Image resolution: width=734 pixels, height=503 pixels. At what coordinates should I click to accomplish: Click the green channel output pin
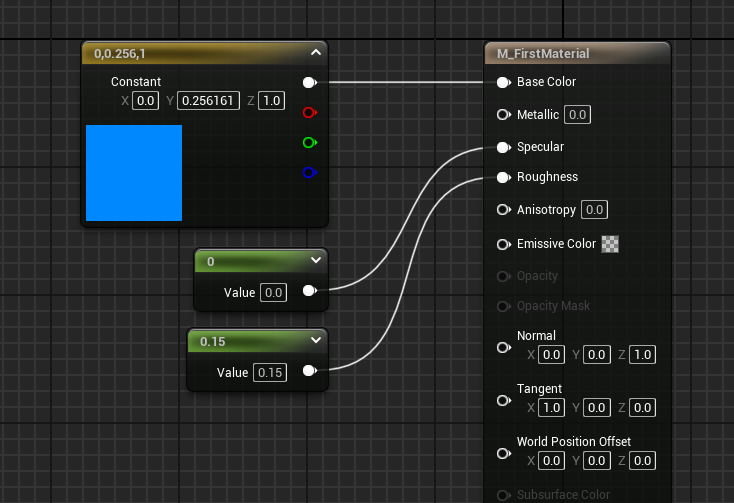309,142
